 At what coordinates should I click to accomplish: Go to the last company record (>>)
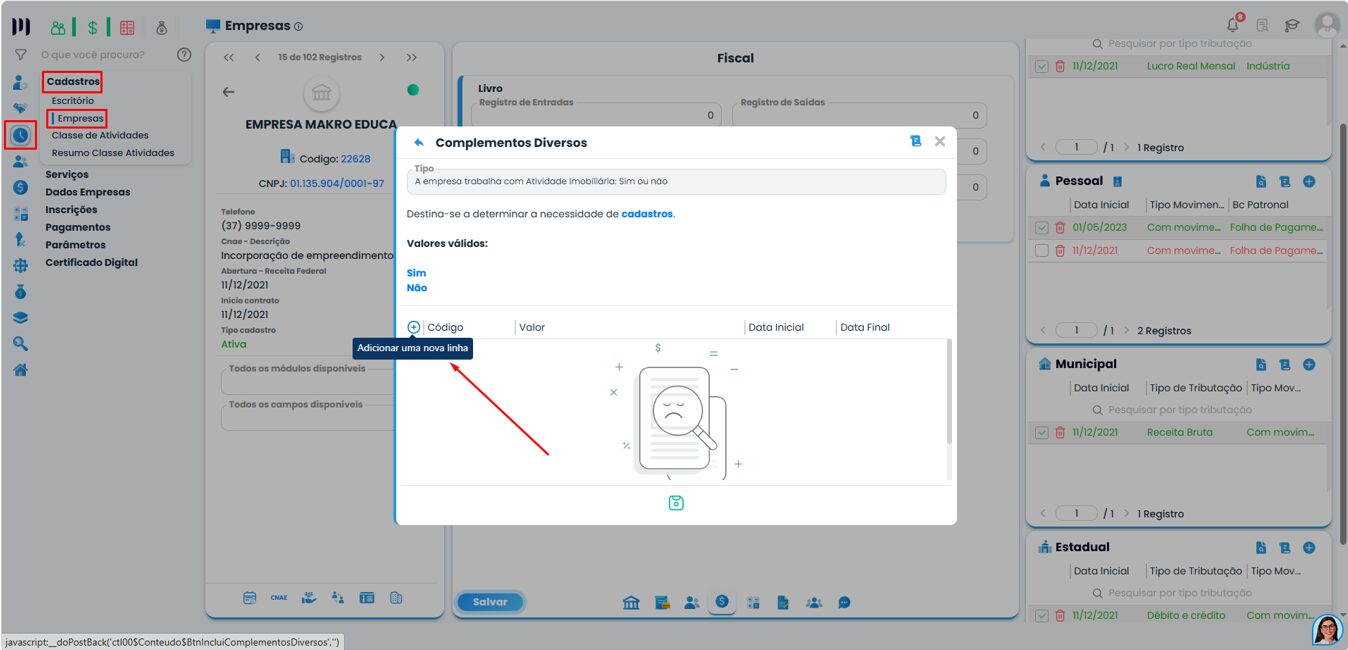click(x=412, y=57)
